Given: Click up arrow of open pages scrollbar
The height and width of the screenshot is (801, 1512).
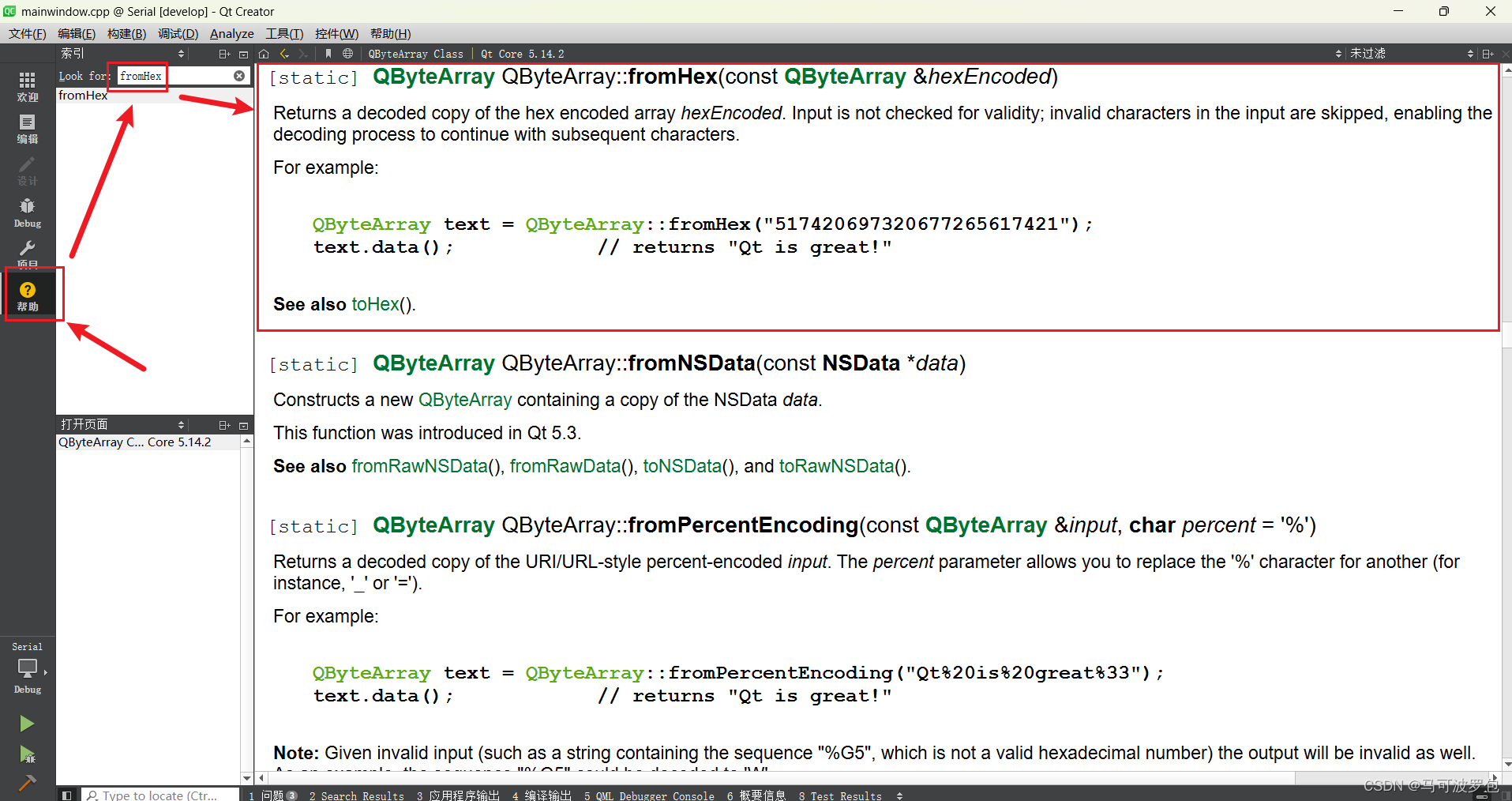Looking at the screenshot, I should click(246, 441).
